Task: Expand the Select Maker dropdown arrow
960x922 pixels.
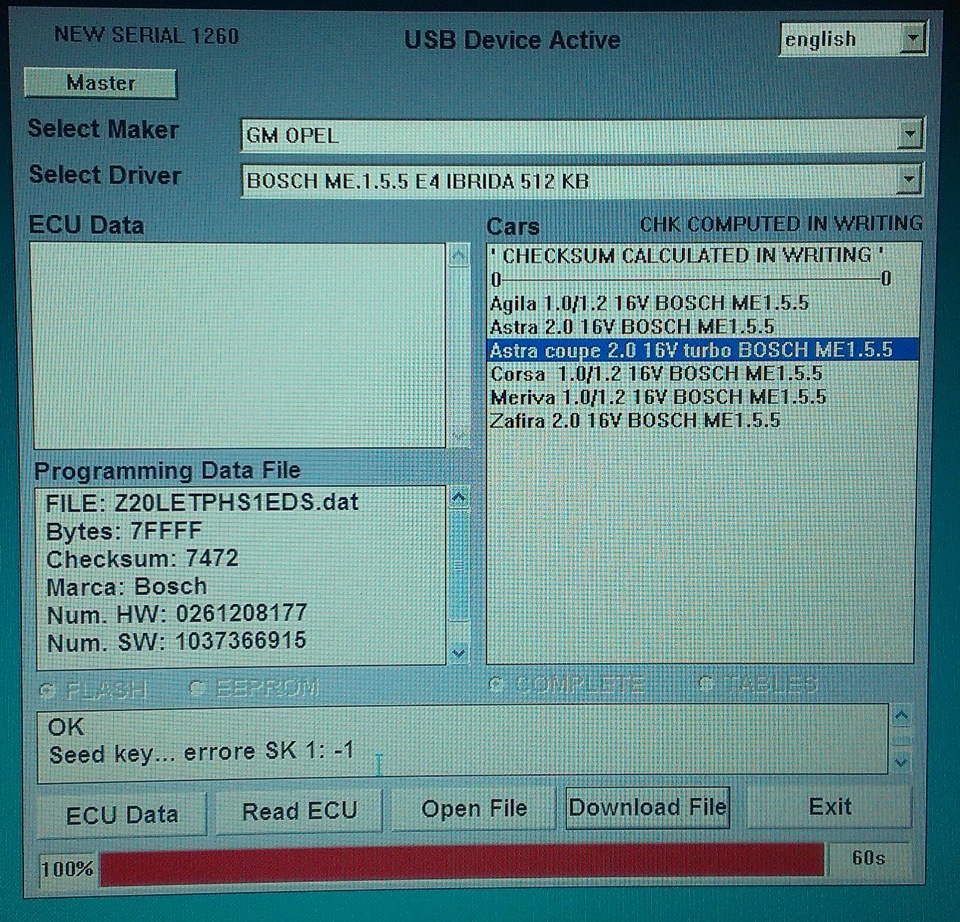Action: point(909,134)
